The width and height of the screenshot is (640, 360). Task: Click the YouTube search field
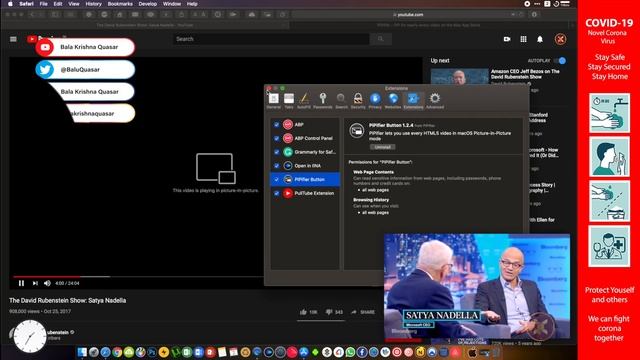[x=271, y=39]
